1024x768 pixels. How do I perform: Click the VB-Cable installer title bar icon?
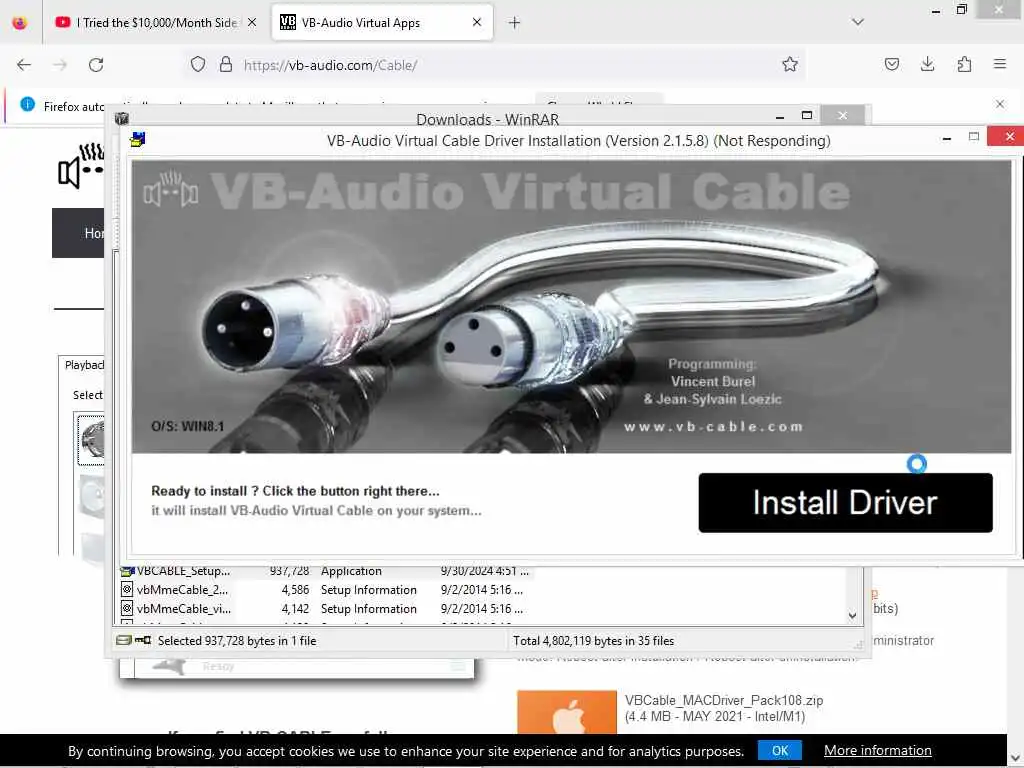click(x=137, y=140)
